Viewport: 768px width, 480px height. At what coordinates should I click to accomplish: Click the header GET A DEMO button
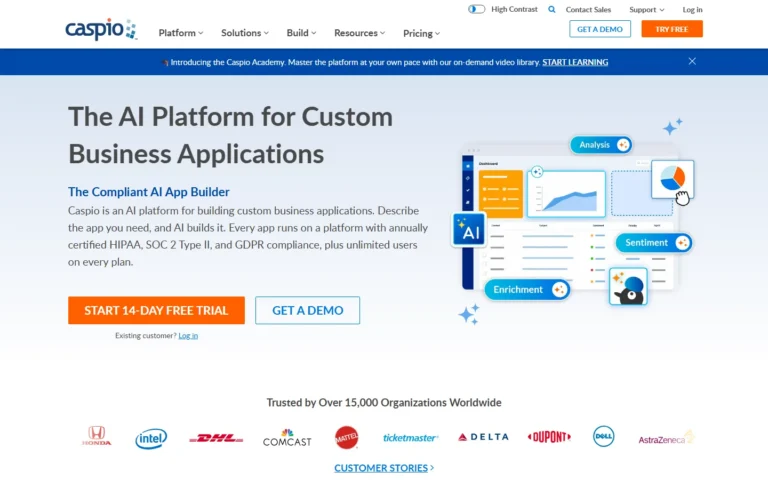coord(600,29)
